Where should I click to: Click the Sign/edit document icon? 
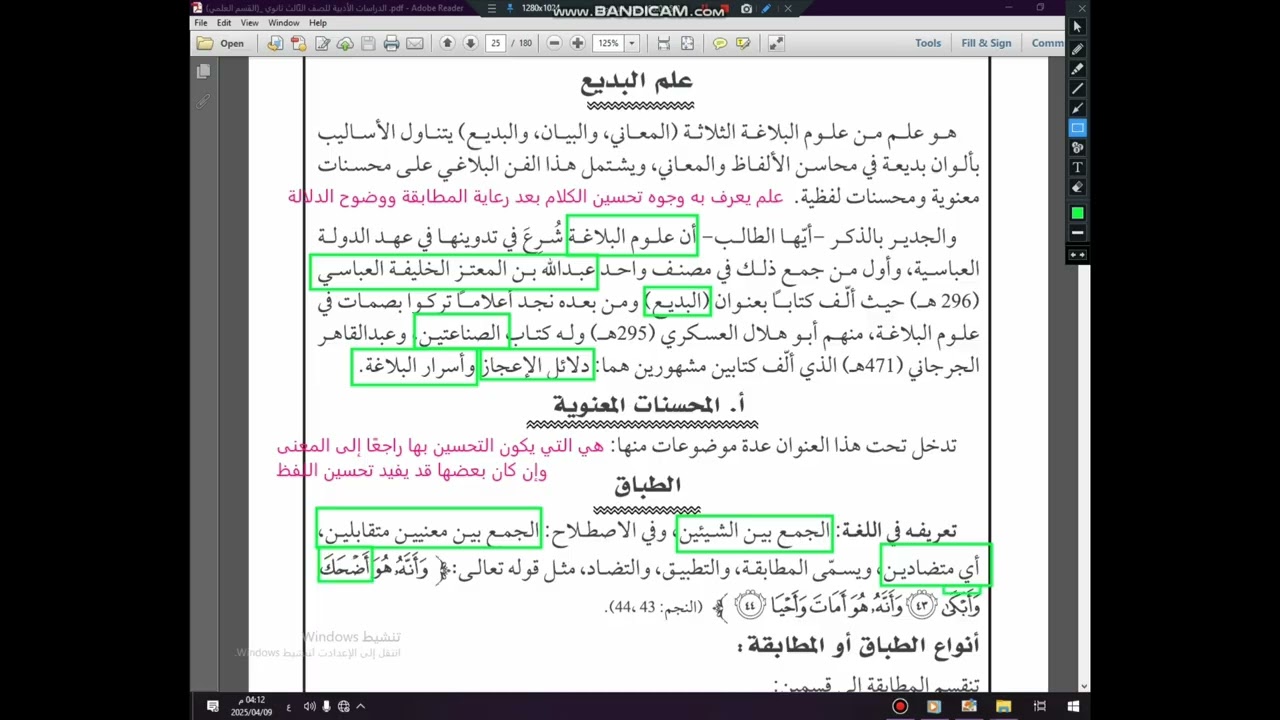point(322,43)
